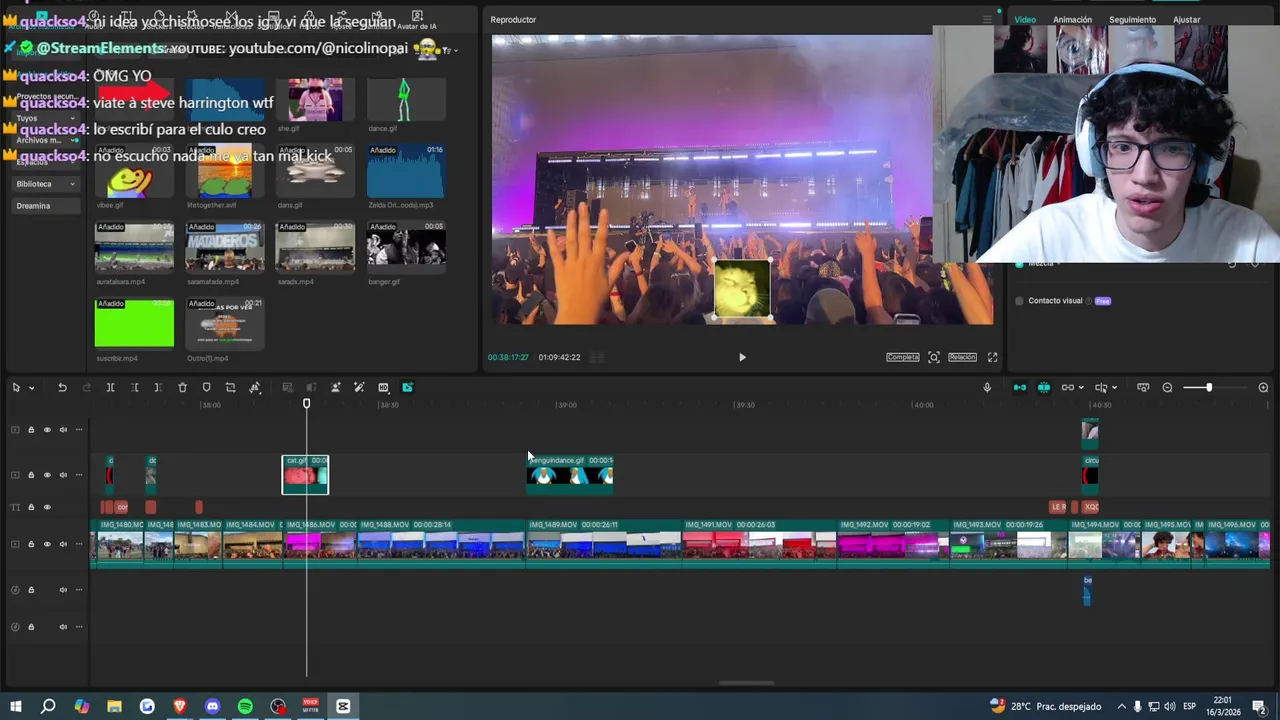Screen dimensions: 1280x720
Task: Open more options for cat.gif overlay track
Action: (x=79, y=475)
